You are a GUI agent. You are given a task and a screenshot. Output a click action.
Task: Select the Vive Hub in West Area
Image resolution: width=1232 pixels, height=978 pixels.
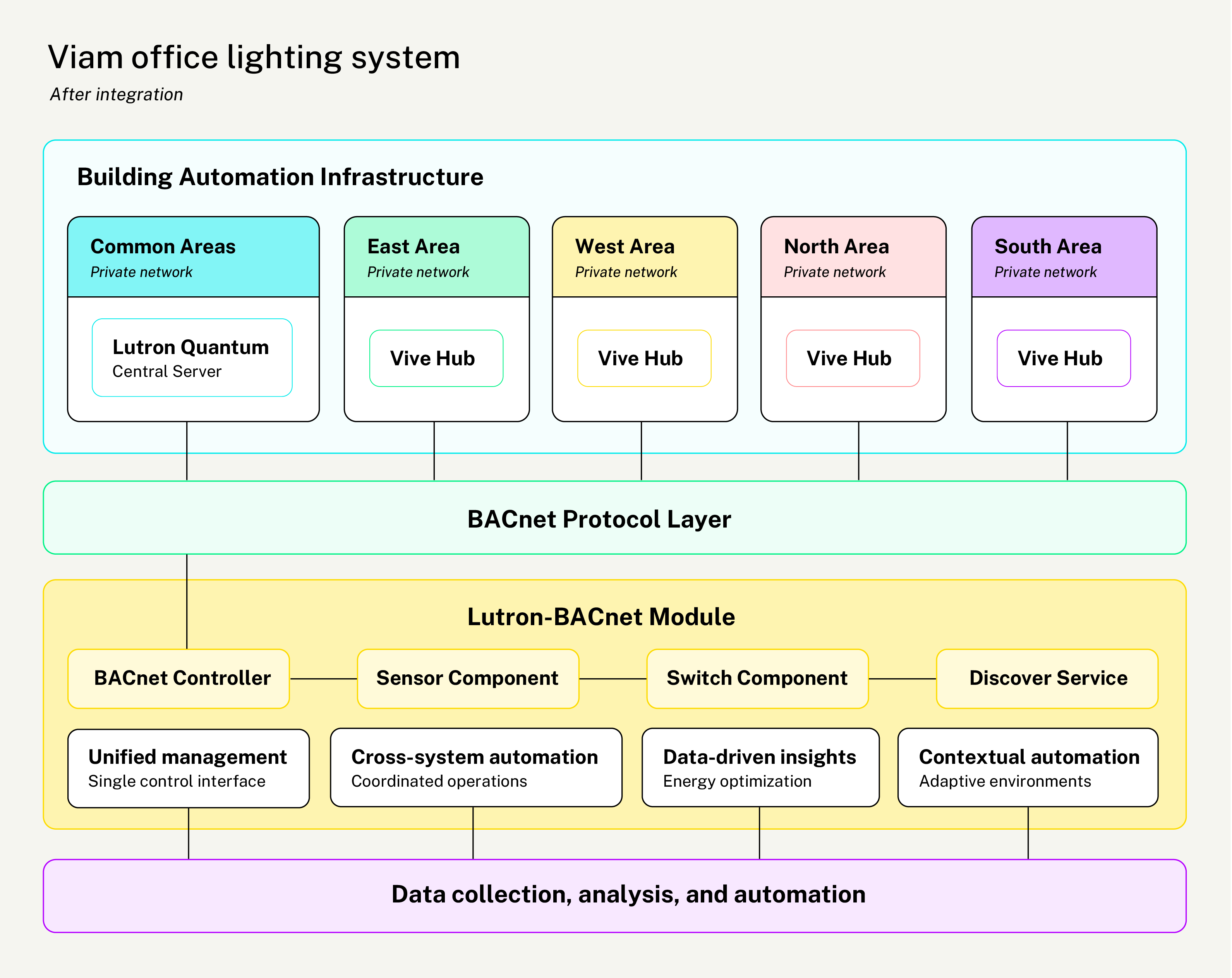click(645, 358)
